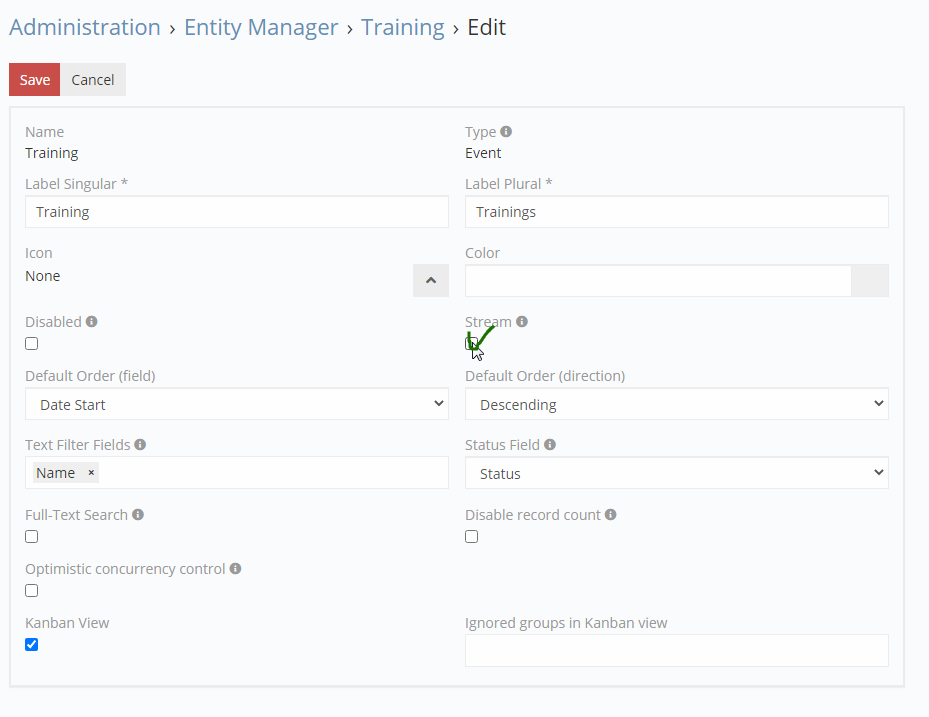Toggle the Disabled checkbox
The image size is (929, 717).
(32, 344)
